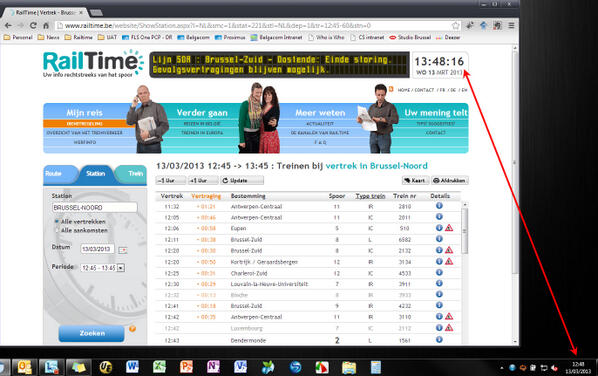The image size is (598, 376).
Task: Open the Chrome menu icon
Action: point(511,26)
